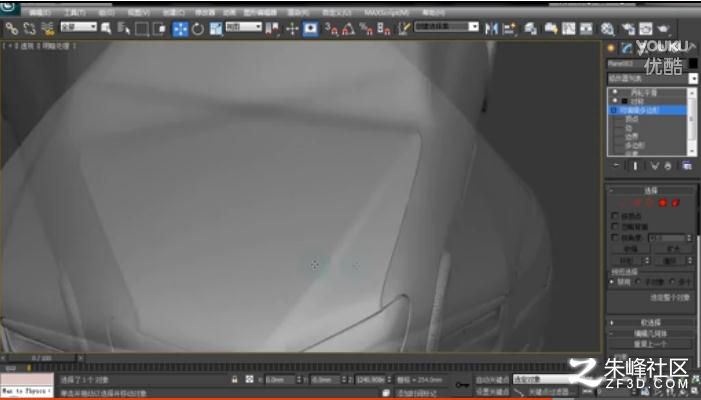Toggle Symmetry modifier light bulb
Image resolution: width=701 pixels, height=400 pixels.
tap(615, 101)
